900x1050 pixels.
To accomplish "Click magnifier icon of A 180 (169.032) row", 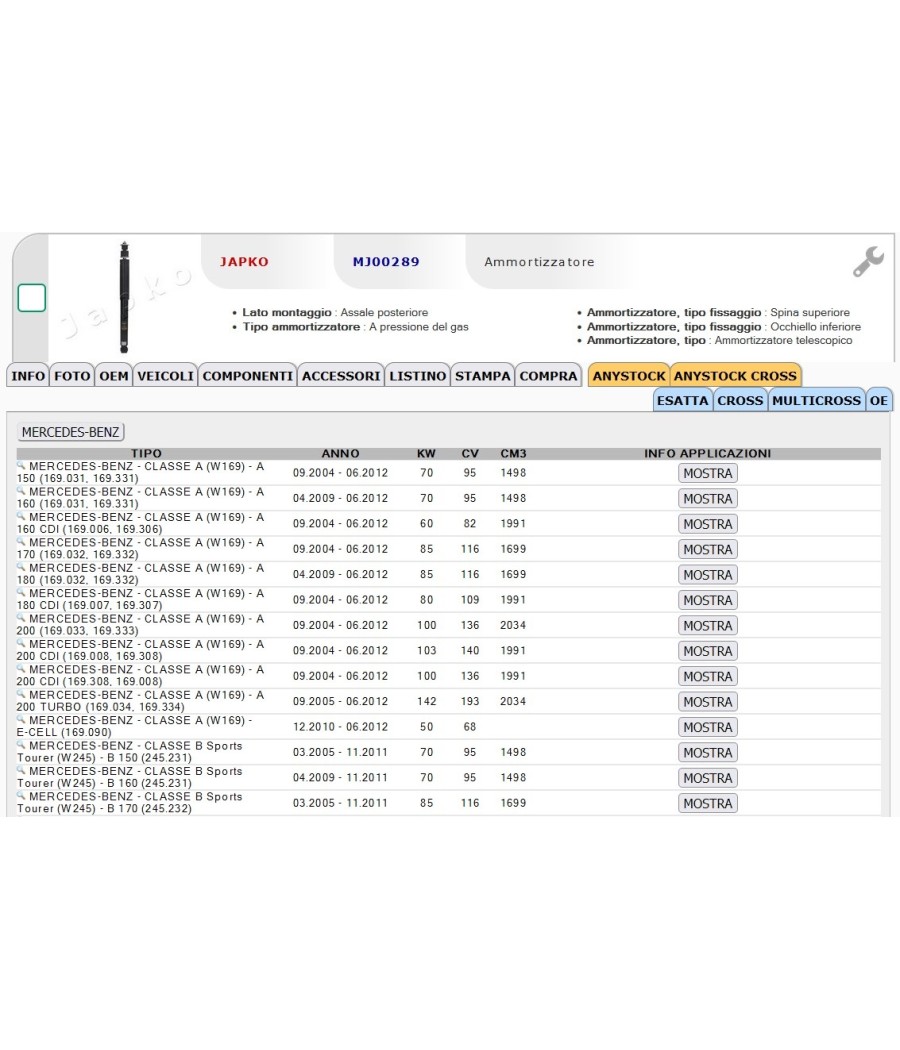I will click(21, 567).
